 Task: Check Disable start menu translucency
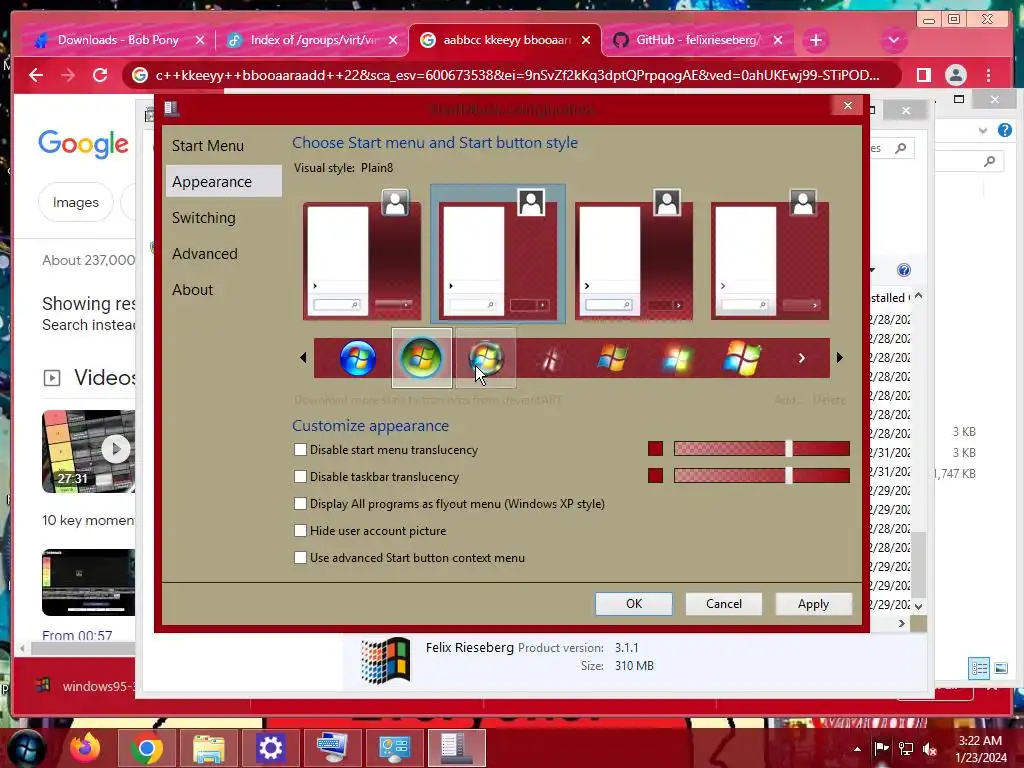300,449
